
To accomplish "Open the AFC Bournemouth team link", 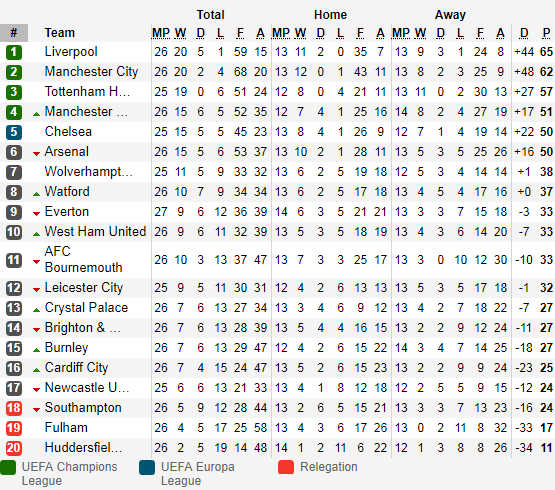I will click(x=83, y=260).
